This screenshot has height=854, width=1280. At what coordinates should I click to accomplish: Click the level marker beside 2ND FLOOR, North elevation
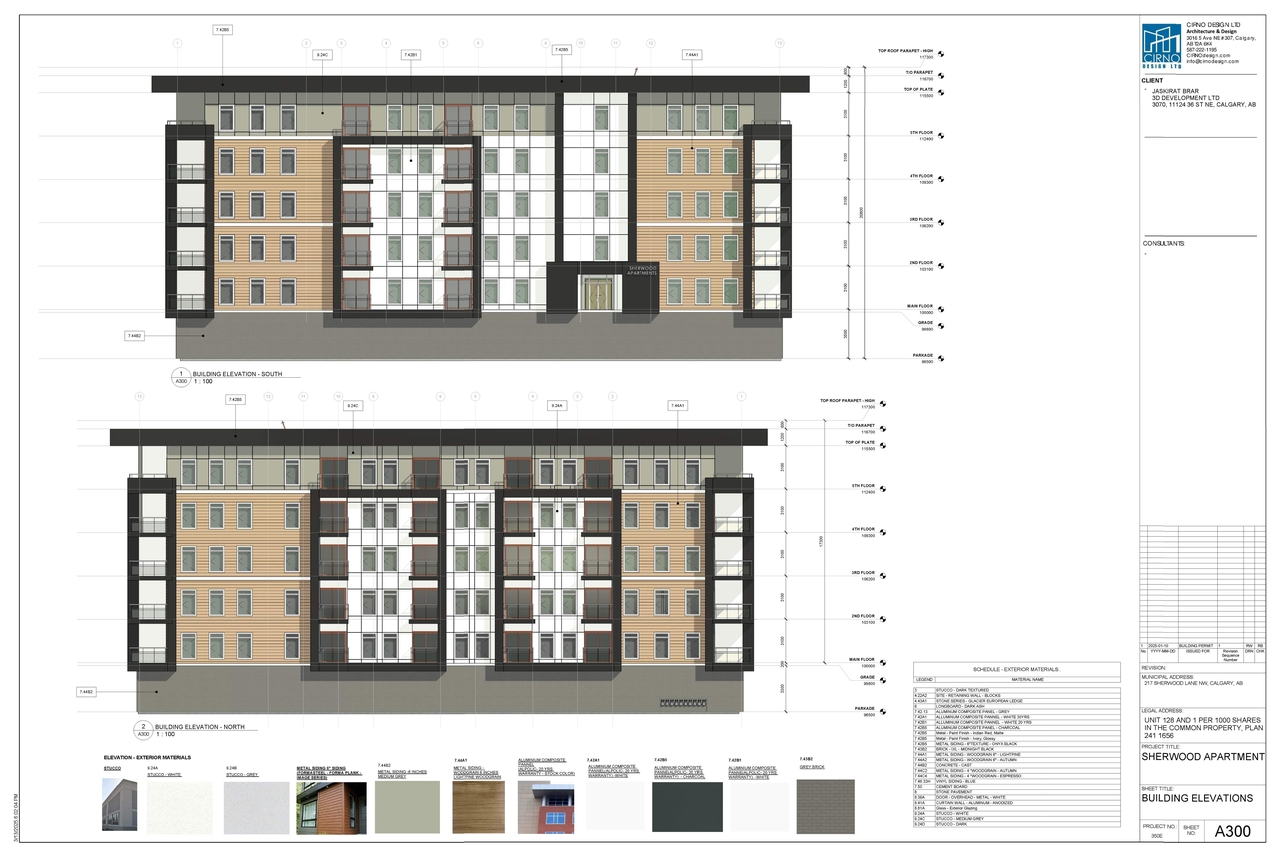(883, 619)
